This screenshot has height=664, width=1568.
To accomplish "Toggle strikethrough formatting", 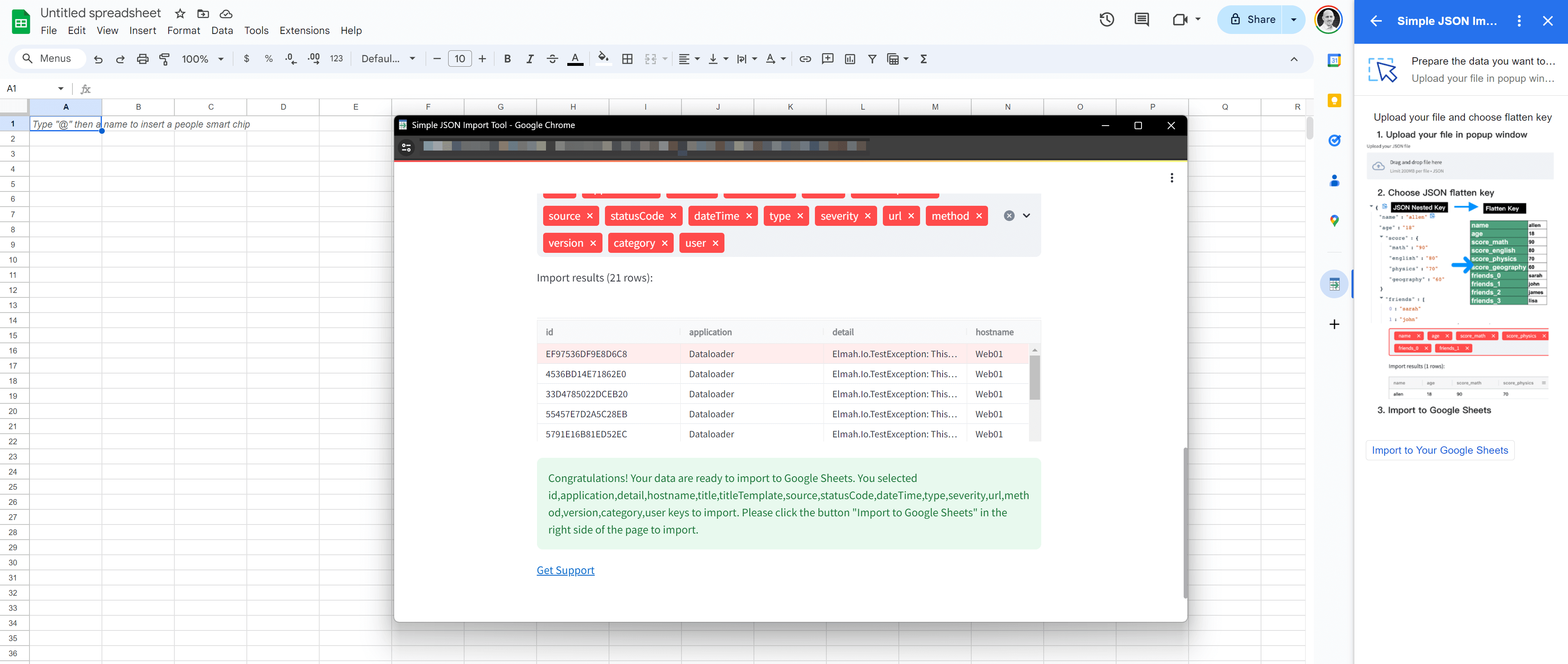I will click(553, 59).
